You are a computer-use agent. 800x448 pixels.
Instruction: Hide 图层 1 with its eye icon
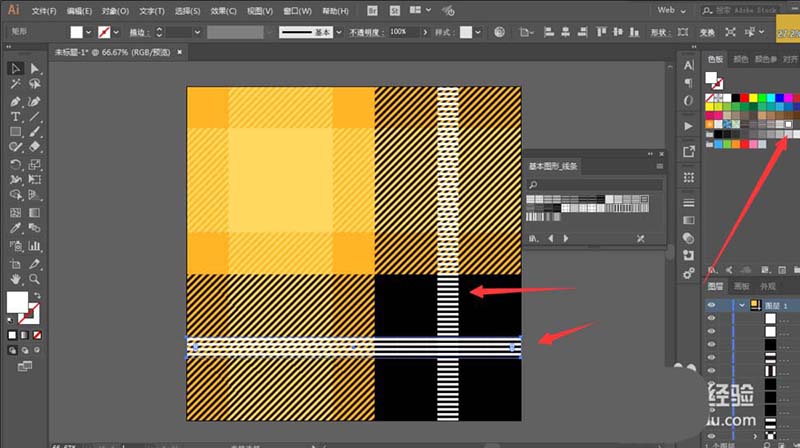pos(712,305)
